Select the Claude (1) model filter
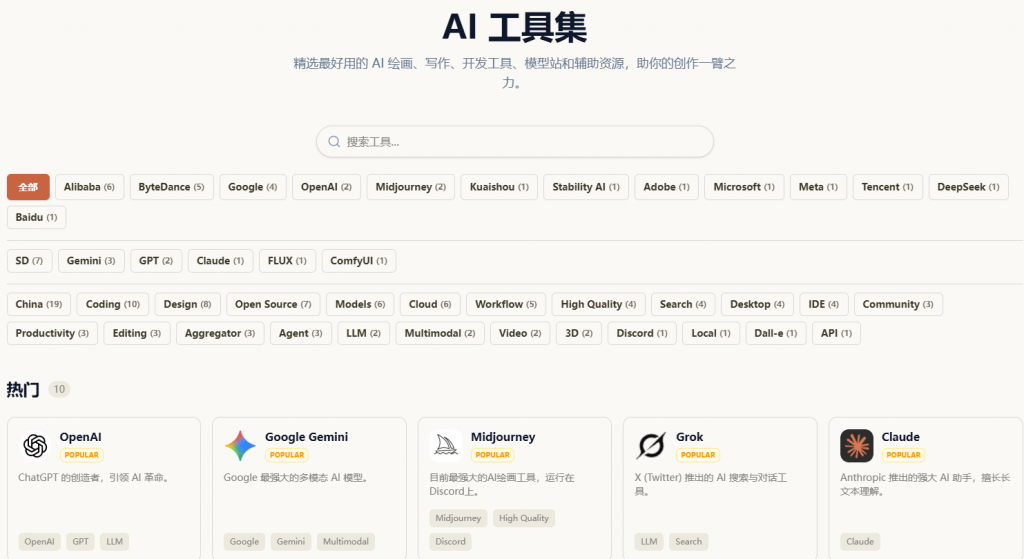The height and width of the screenshot is (559, 1024). [220, 261]
